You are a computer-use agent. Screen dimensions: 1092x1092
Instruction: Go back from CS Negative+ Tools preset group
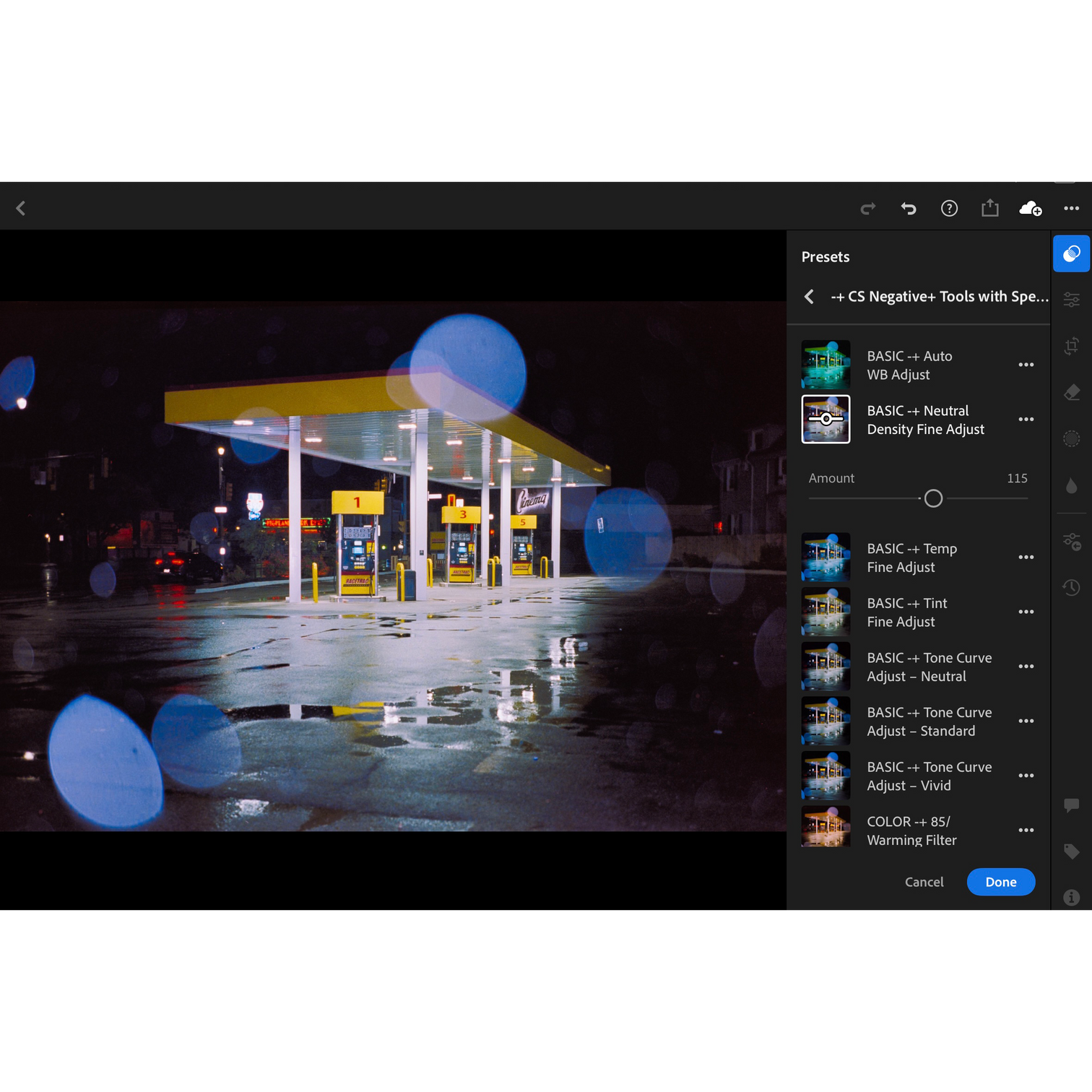click(x=808, y=296)
